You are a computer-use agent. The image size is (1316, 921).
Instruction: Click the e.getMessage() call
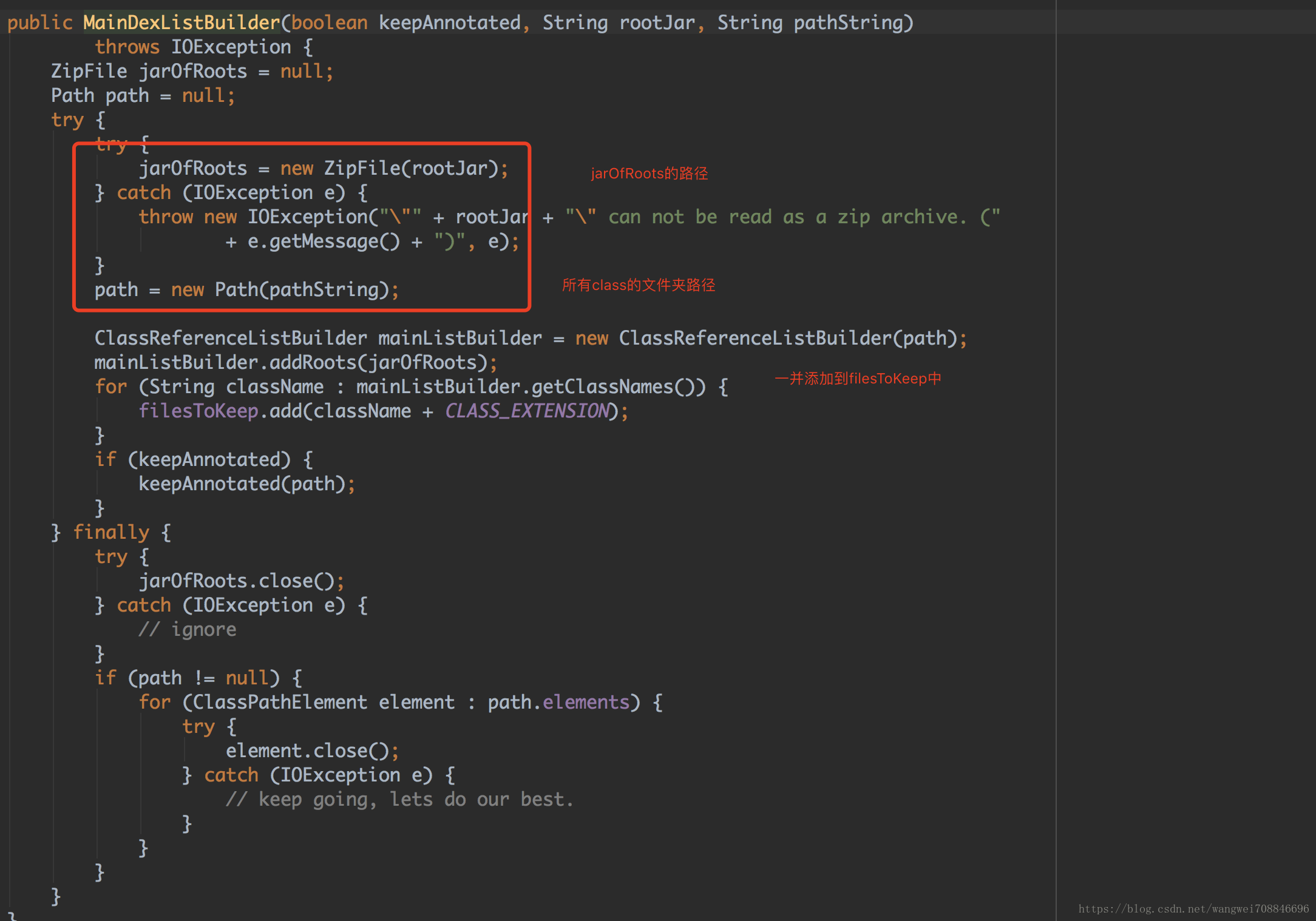(323, 241)
